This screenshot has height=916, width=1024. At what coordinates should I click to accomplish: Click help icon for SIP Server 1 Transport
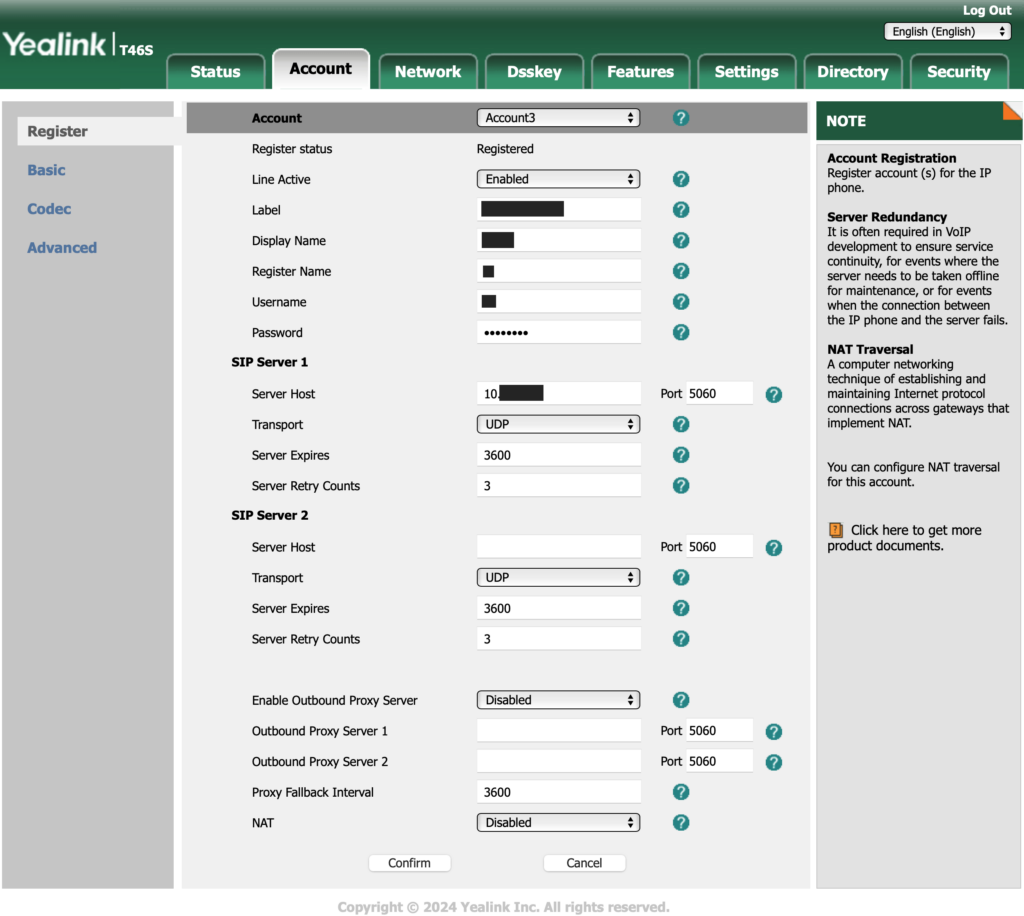[x=680, y=424]
